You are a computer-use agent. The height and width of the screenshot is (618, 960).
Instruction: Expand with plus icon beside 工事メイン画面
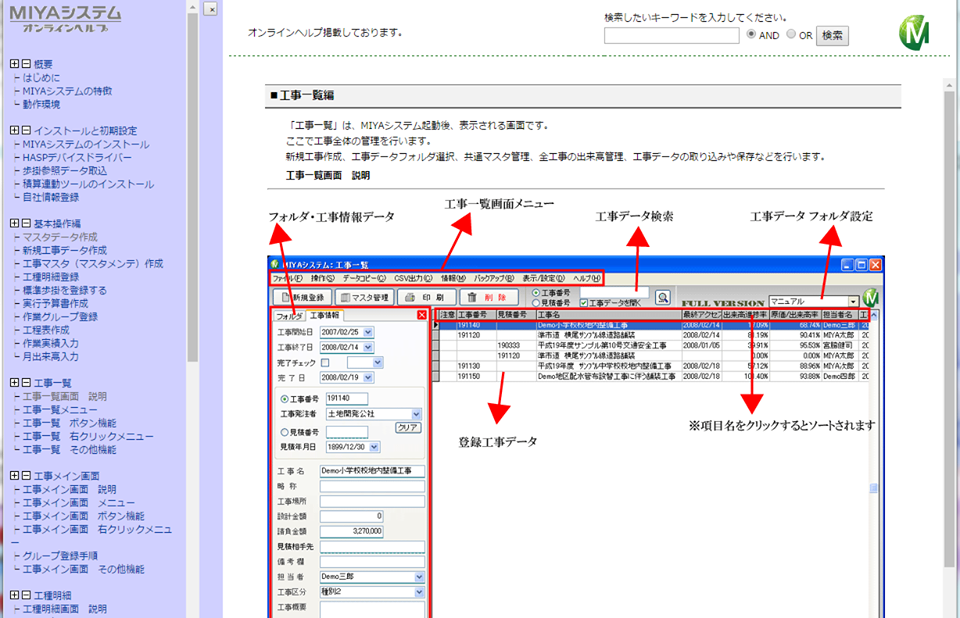[x=15, y=476]
